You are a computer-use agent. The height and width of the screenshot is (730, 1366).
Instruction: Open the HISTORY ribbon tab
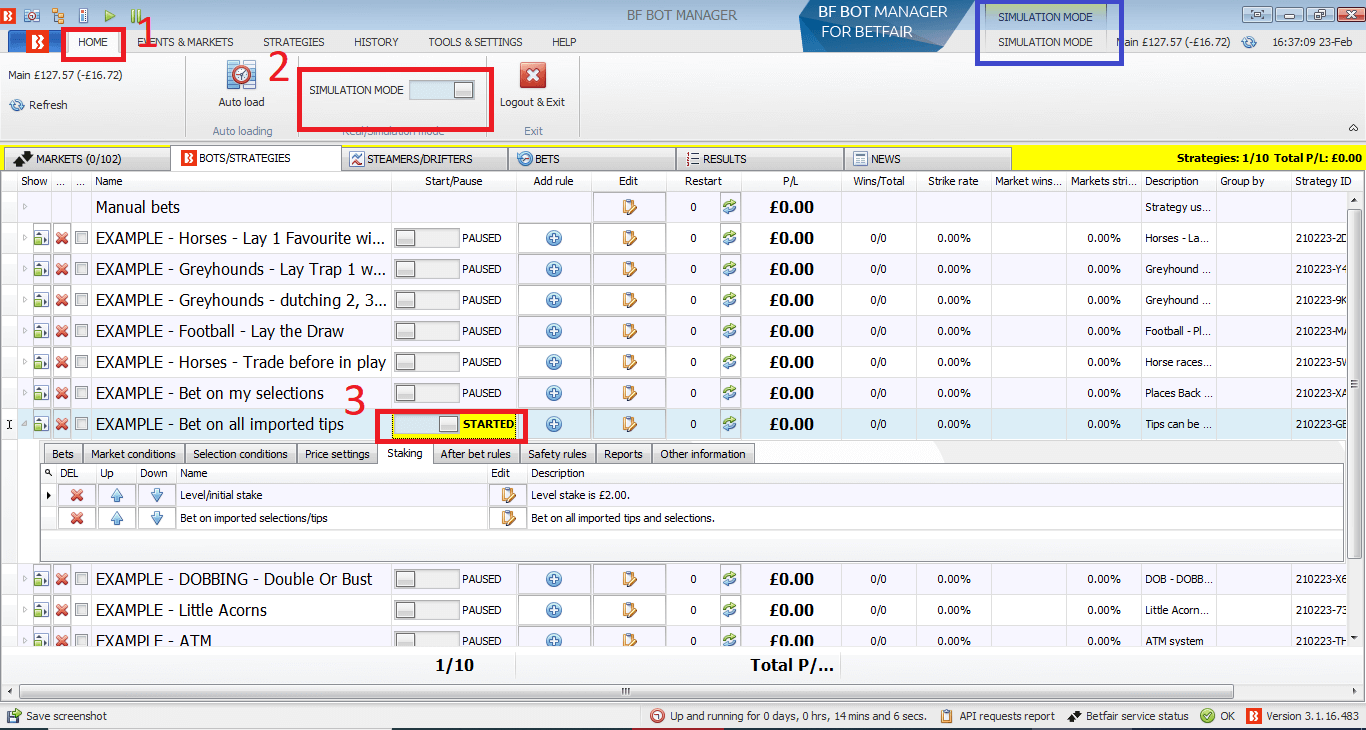[x=376, y=42]
